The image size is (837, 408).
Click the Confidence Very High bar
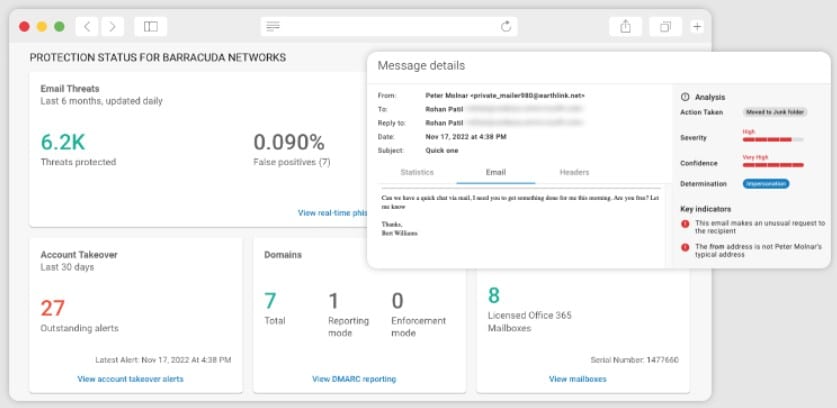773,165
